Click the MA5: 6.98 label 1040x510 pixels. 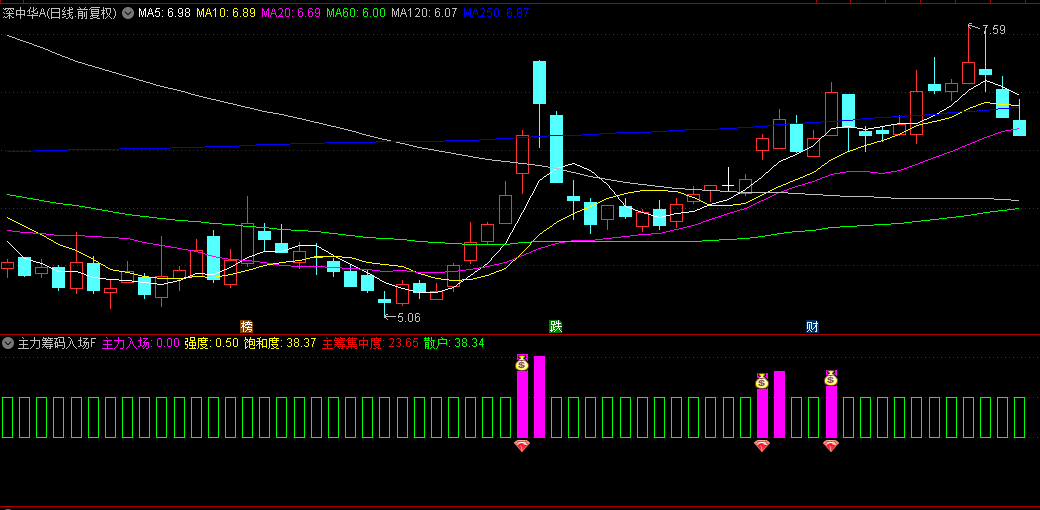(164, 13)
